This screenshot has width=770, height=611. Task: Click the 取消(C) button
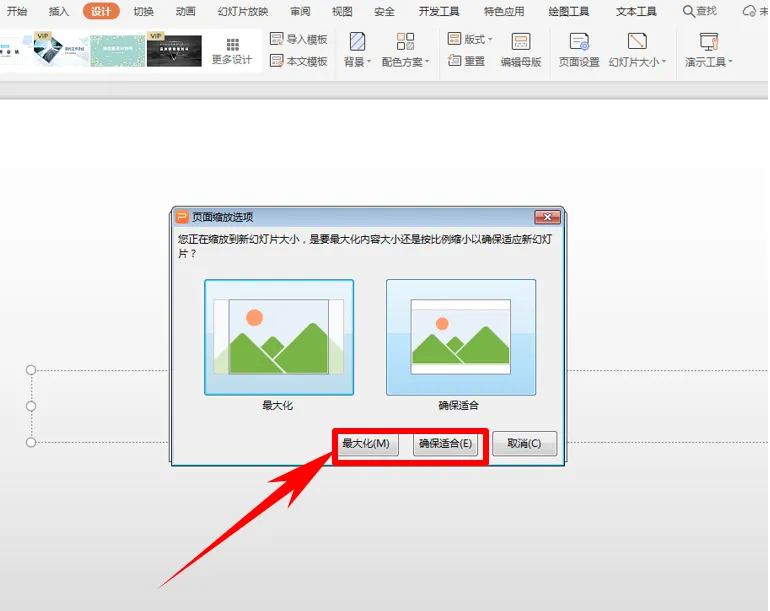(524, 444)
